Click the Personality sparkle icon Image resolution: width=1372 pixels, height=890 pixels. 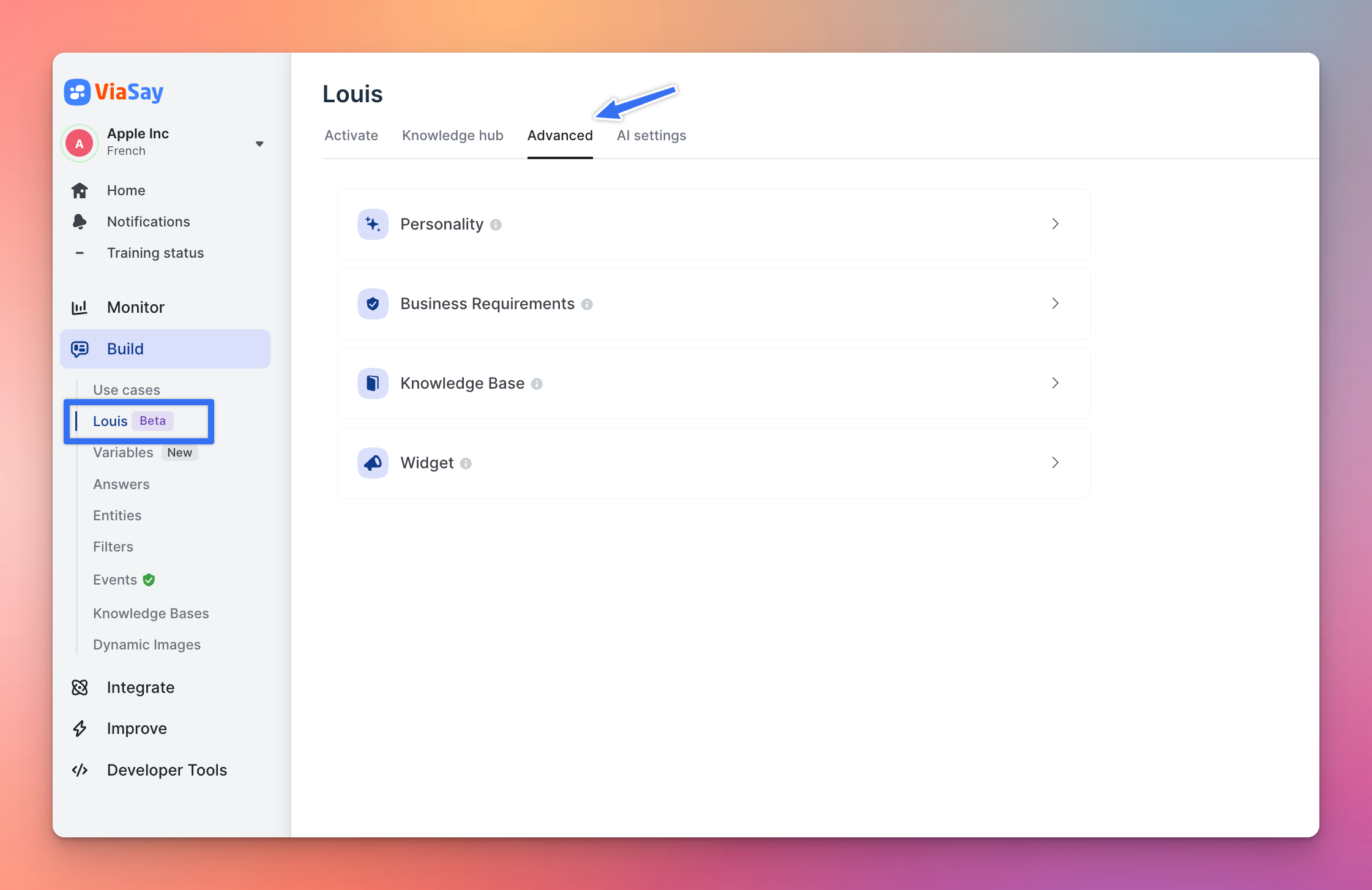point(373,225)
